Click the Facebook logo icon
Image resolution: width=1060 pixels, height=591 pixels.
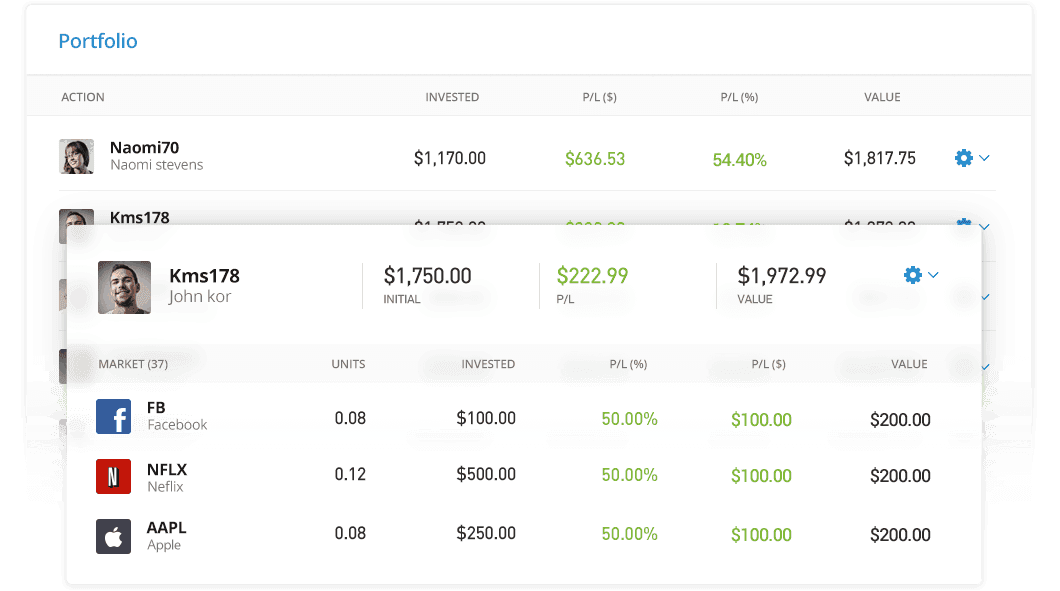(x=114, y=416)
